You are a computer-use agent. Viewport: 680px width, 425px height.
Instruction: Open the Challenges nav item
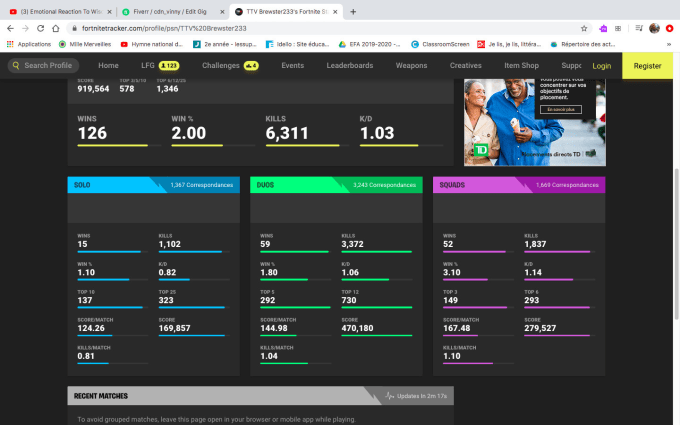pyautogui.click(x=221, y=65)
